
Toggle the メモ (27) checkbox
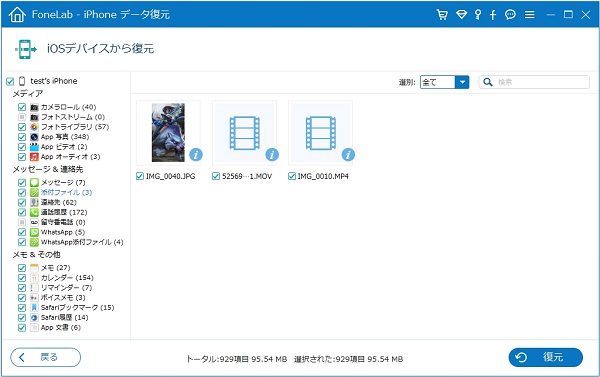(22, 268)
